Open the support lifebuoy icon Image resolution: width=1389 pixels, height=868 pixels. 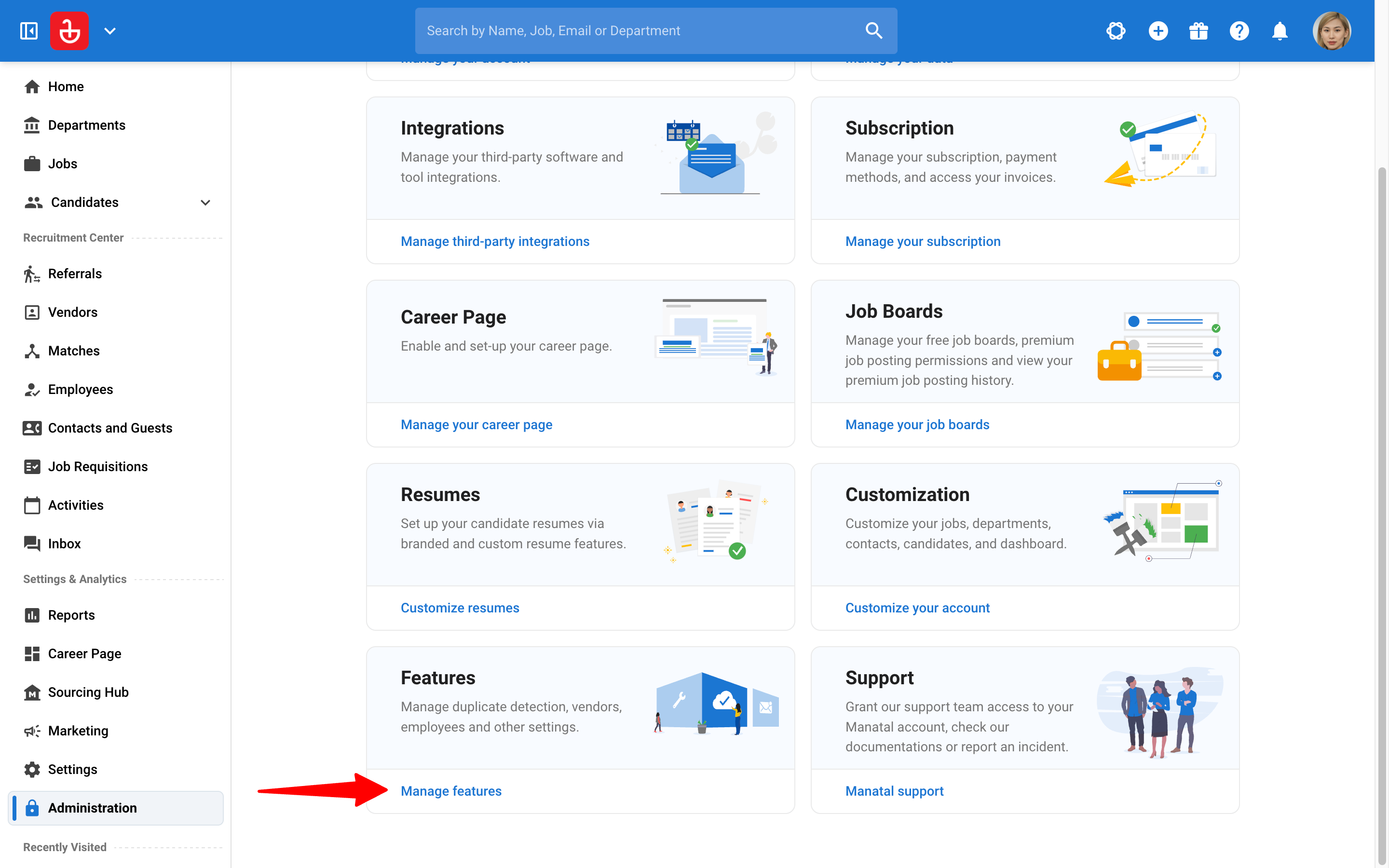(x=1116, y=31)
